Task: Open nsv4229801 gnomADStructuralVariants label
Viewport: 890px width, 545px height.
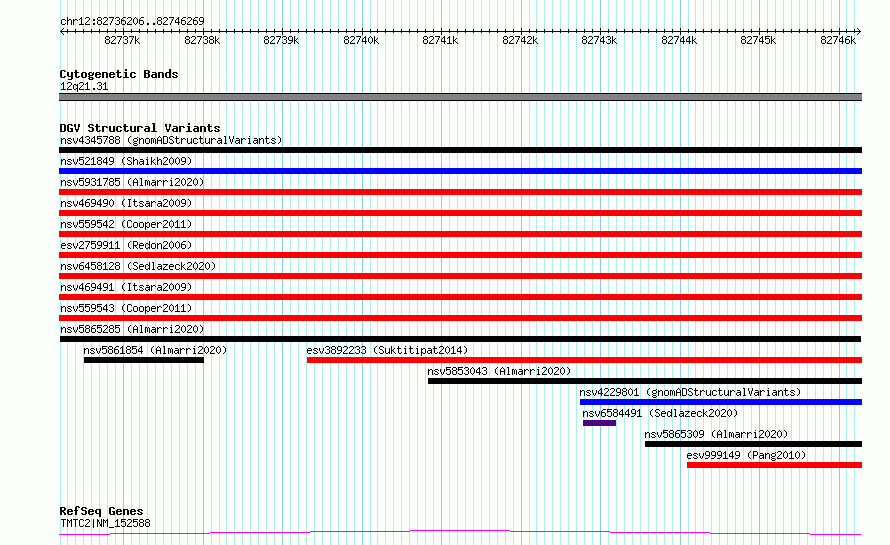Action: [690, 392]
